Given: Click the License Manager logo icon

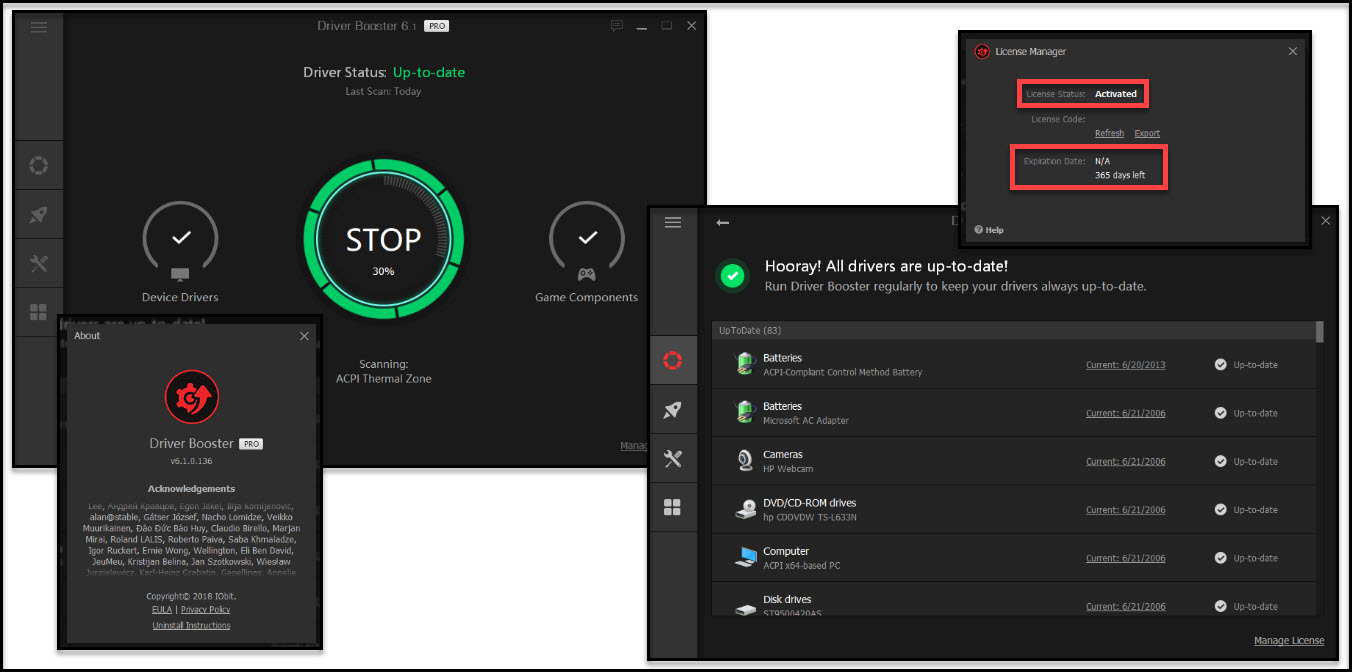Looking at the screenshot, I should click(x=982, y=51).
